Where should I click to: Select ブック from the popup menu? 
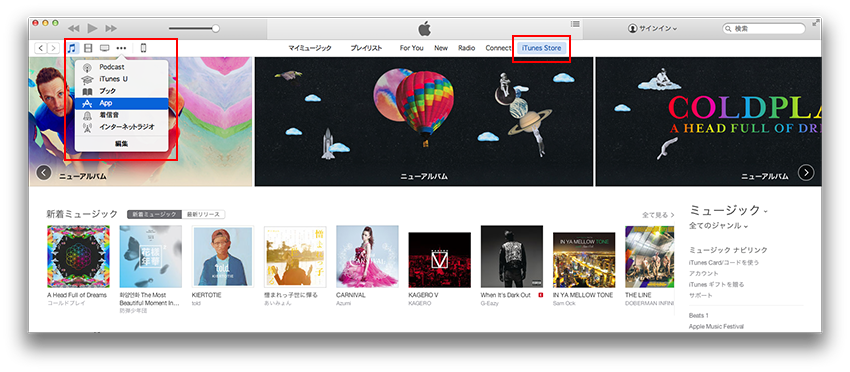[x=121, y=91]
